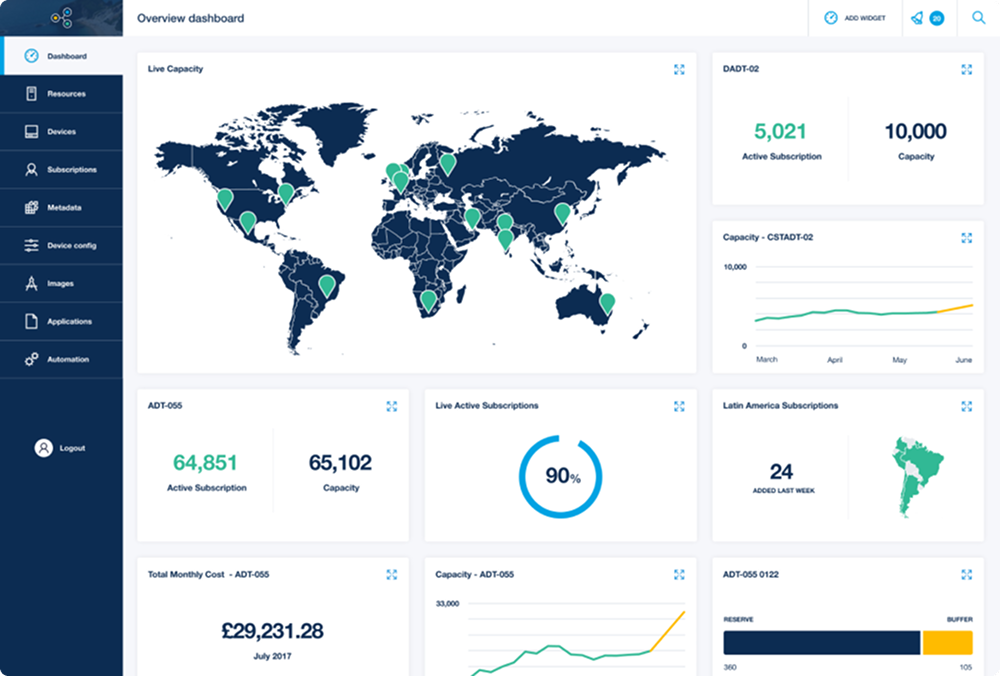Expand the Live Active Subscriptions widget
The image size is (1000, 676).
679,406
